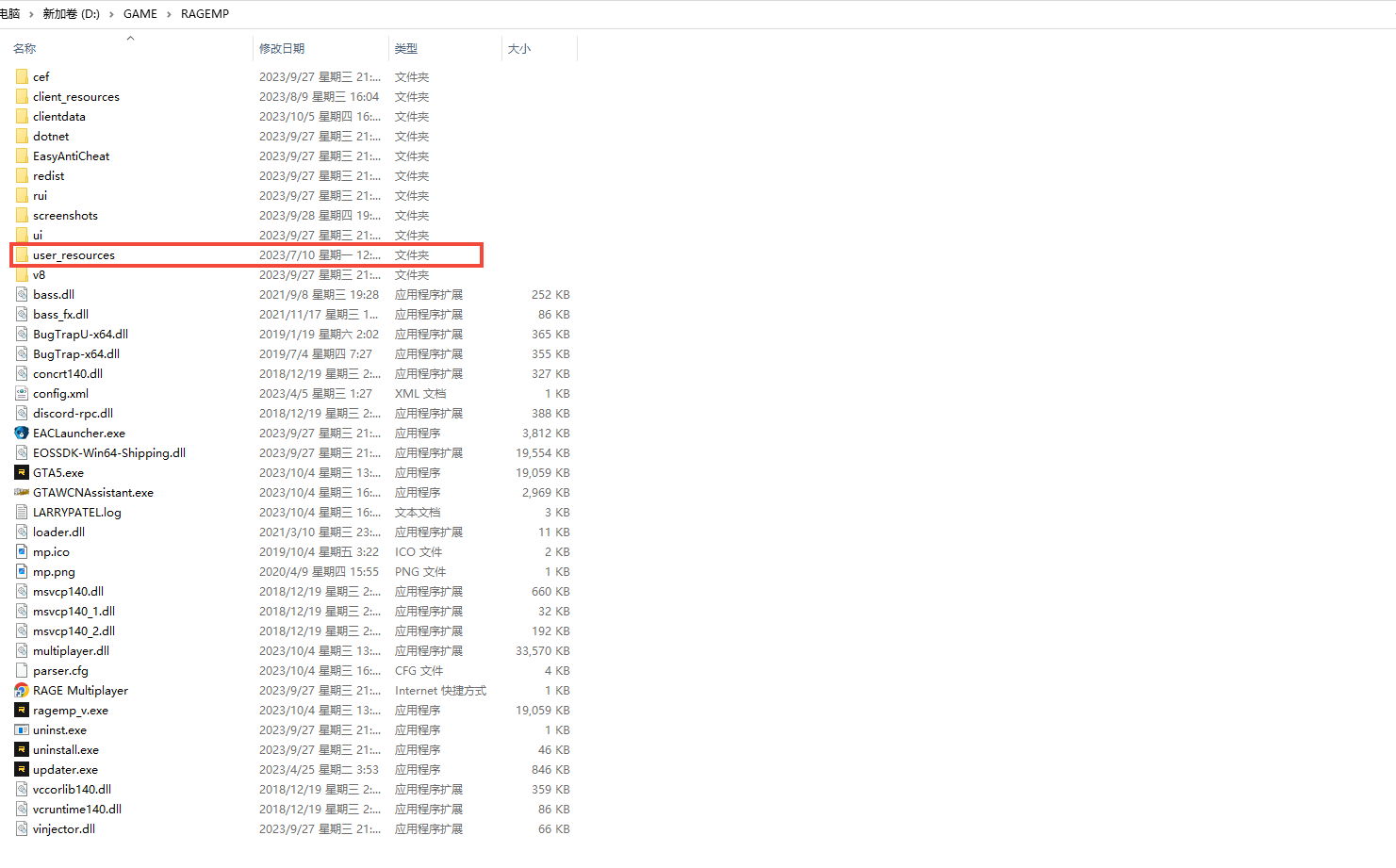Viewport: 1396px width, 868px height.
Task: Select the RAGE Multiplayer shortcut icon
Action: tap(22, 690)
